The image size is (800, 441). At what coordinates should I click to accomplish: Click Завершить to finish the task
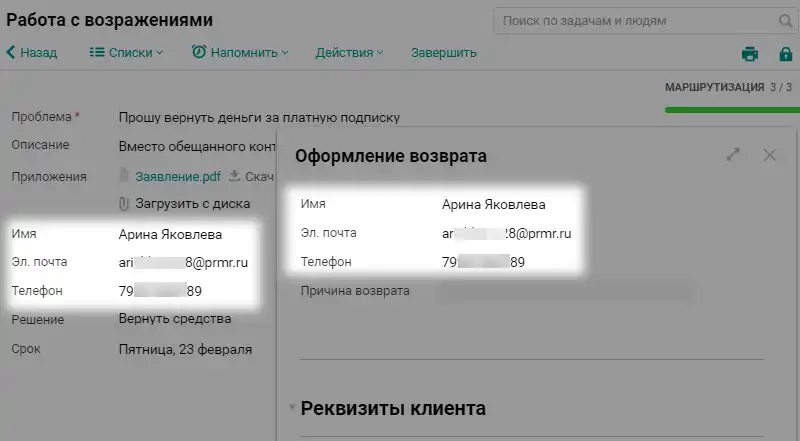444,53
